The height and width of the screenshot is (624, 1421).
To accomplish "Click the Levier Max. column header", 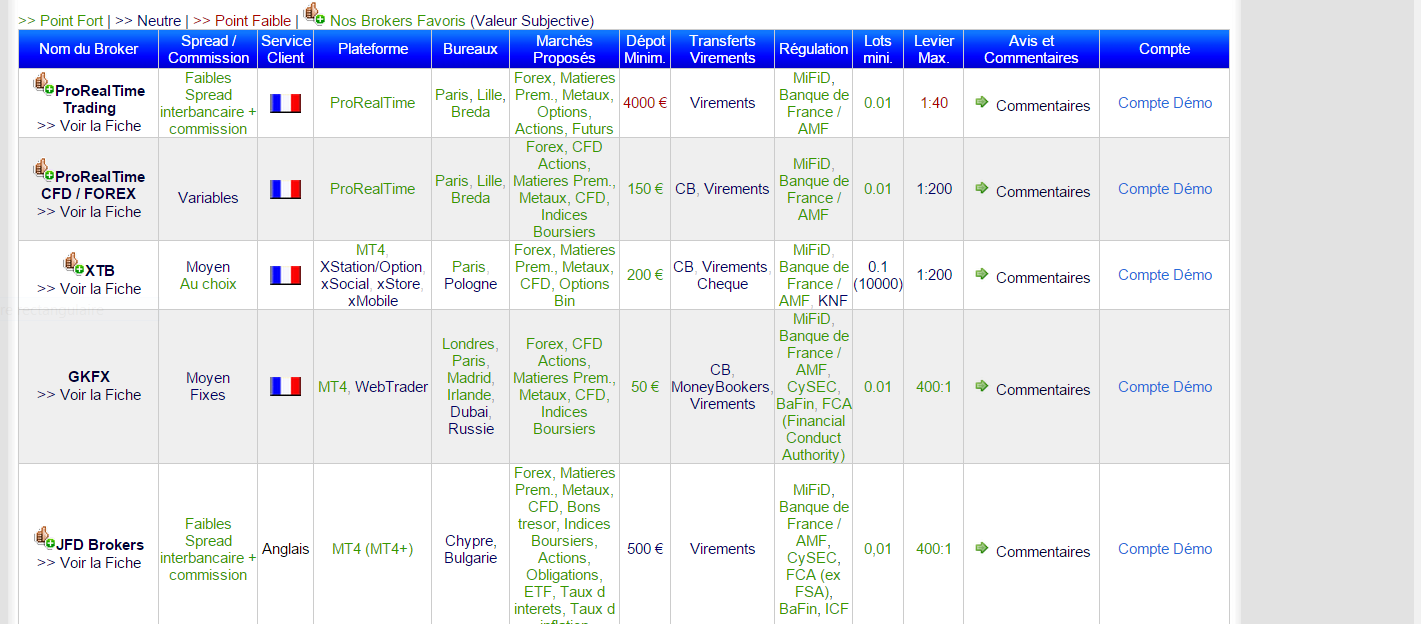I will pos(934,49).
